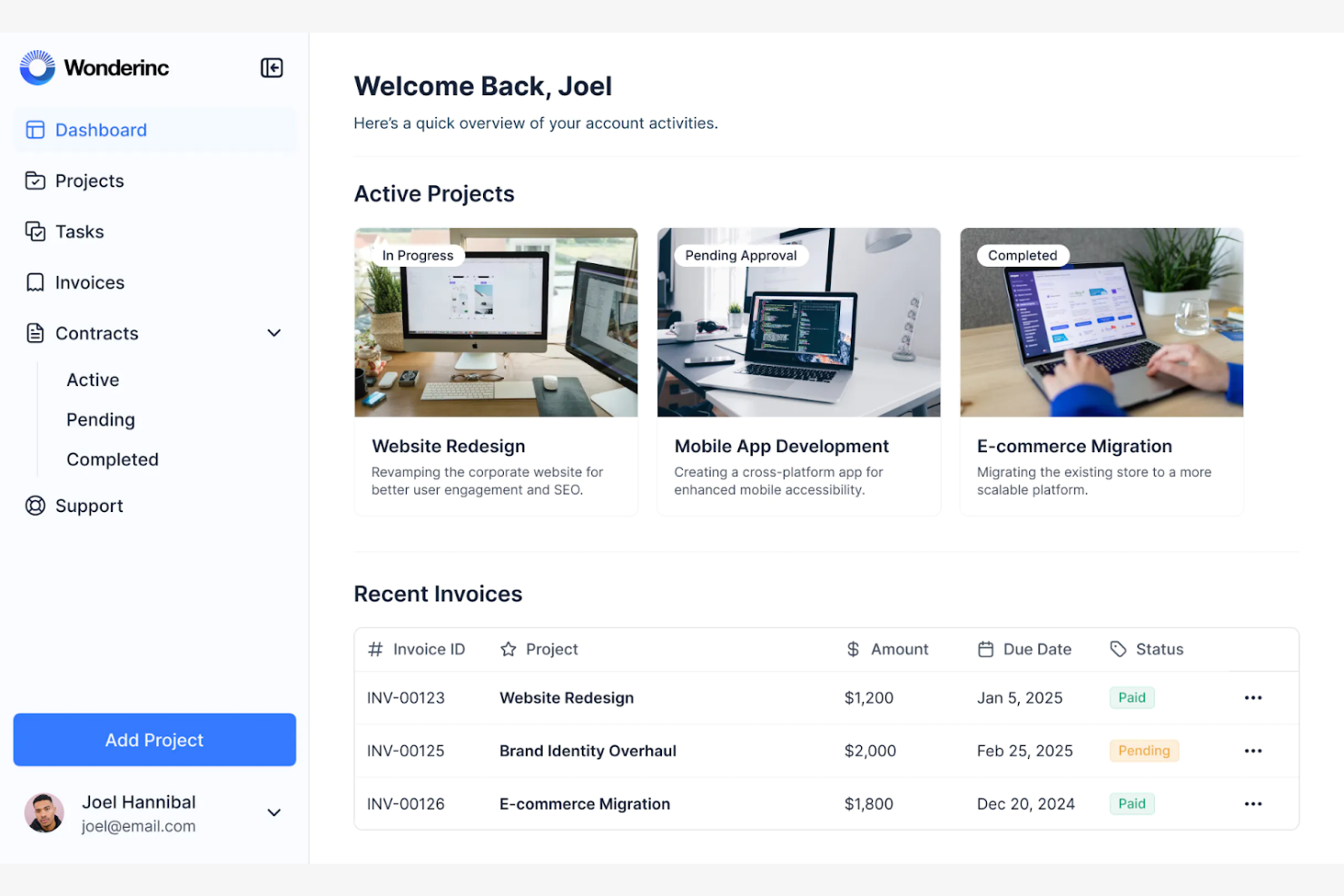Collapse the Contracts submenu chevron
Viewport: 1344px width, 896px height.
pyautogui.click(x=273, y=333)
